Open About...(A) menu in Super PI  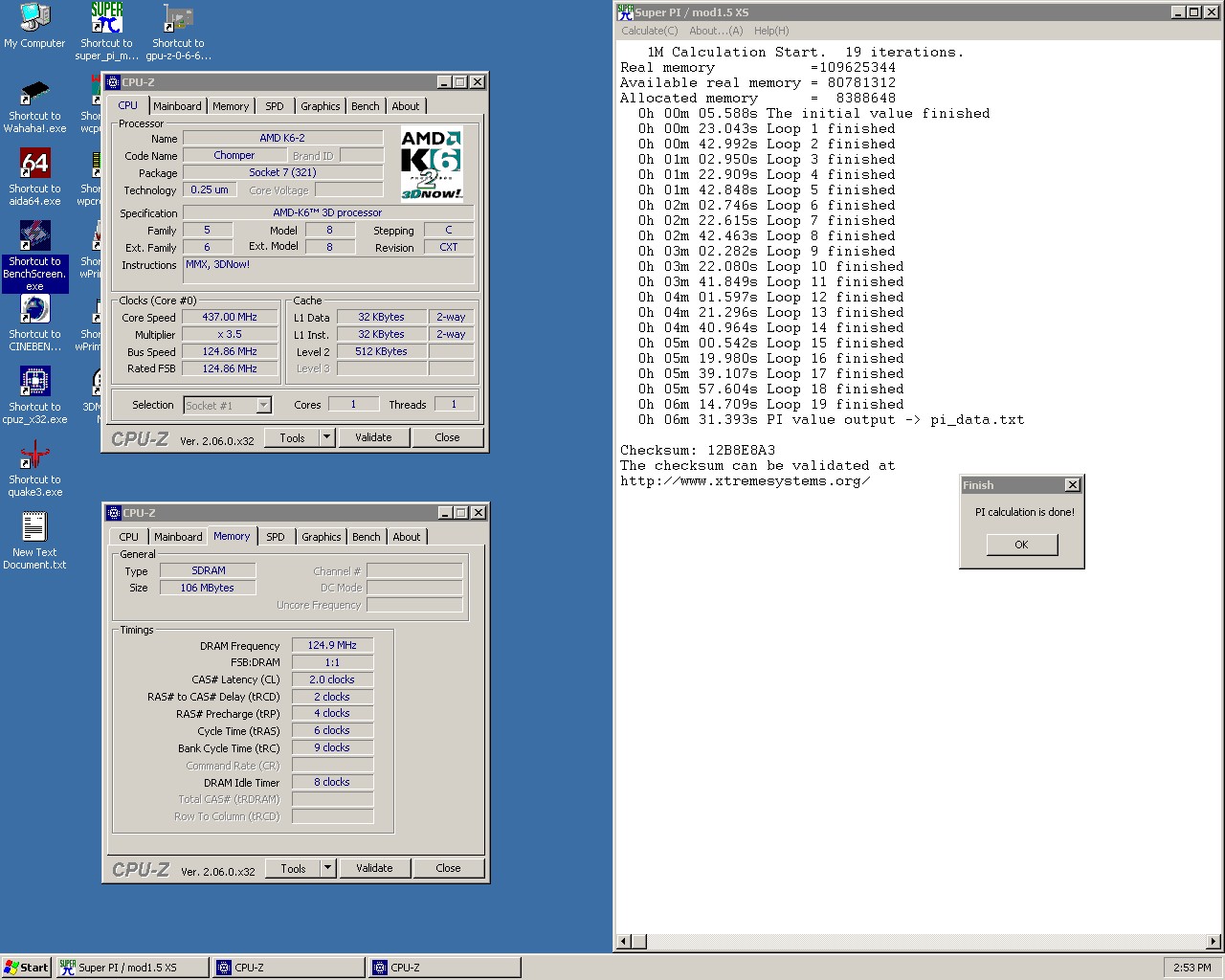click(x=716, y=31)
